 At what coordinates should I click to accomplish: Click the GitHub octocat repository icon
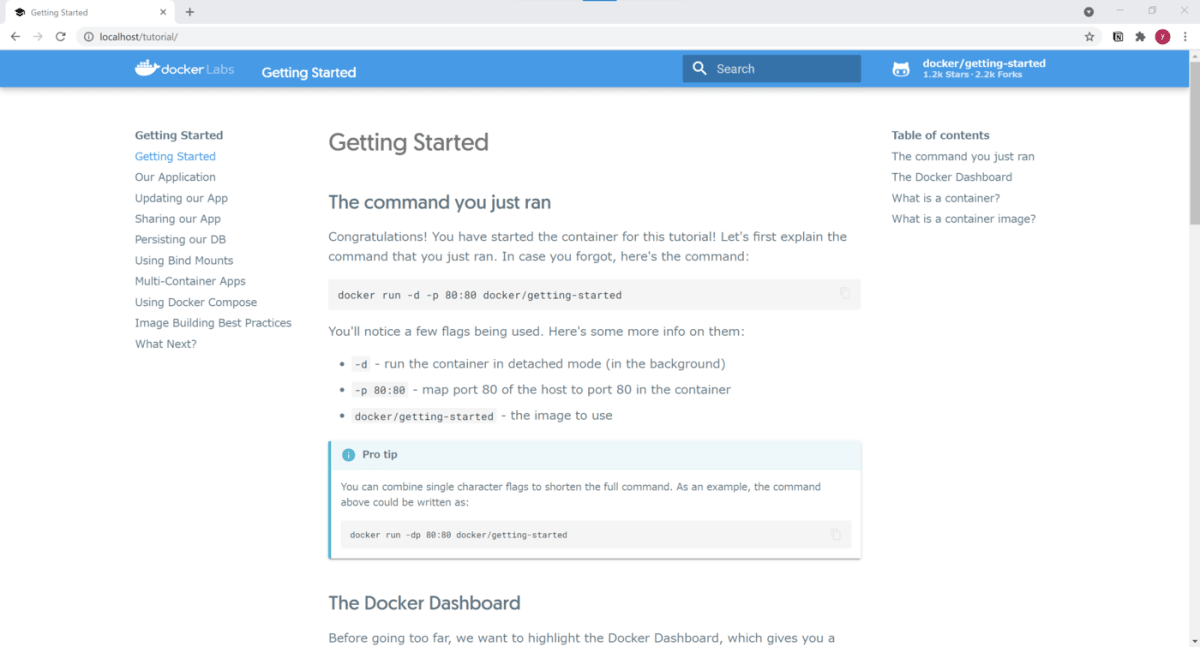point(901,69)
